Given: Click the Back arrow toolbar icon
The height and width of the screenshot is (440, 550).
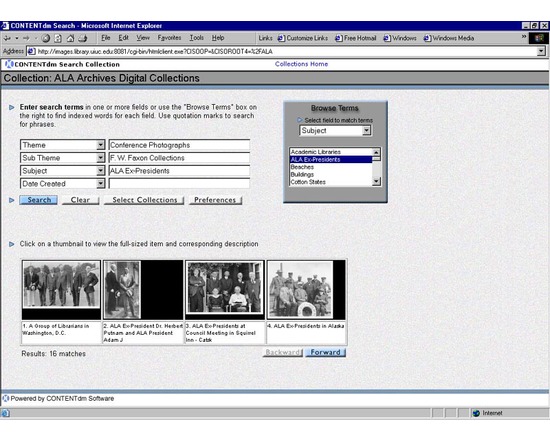Looking at the screenshot, I should [x=7, y=38].
